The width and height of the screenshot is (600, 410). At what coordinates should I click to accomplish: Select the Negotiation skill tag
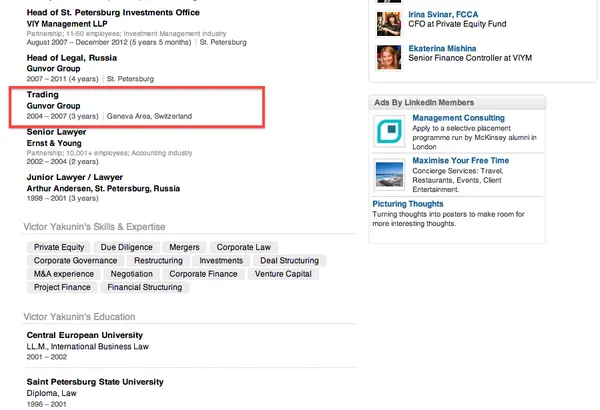pos(131,274)
